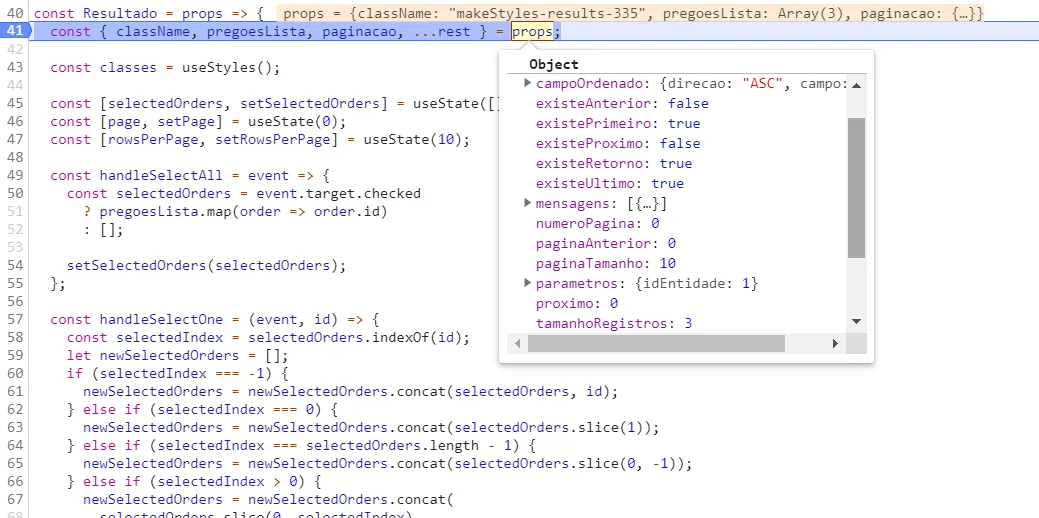
Task: Click the existePrimeiro: true property
Action: click(x=618, y=123)
